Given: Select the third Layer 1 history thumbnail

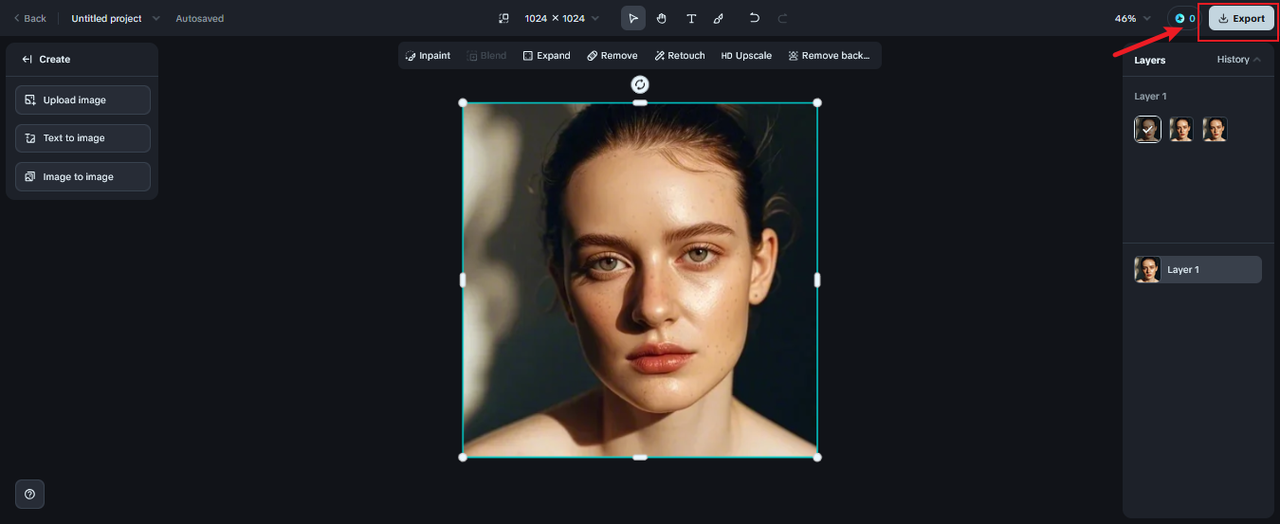Looking at the screenshot, I should tap(1214, 129).
